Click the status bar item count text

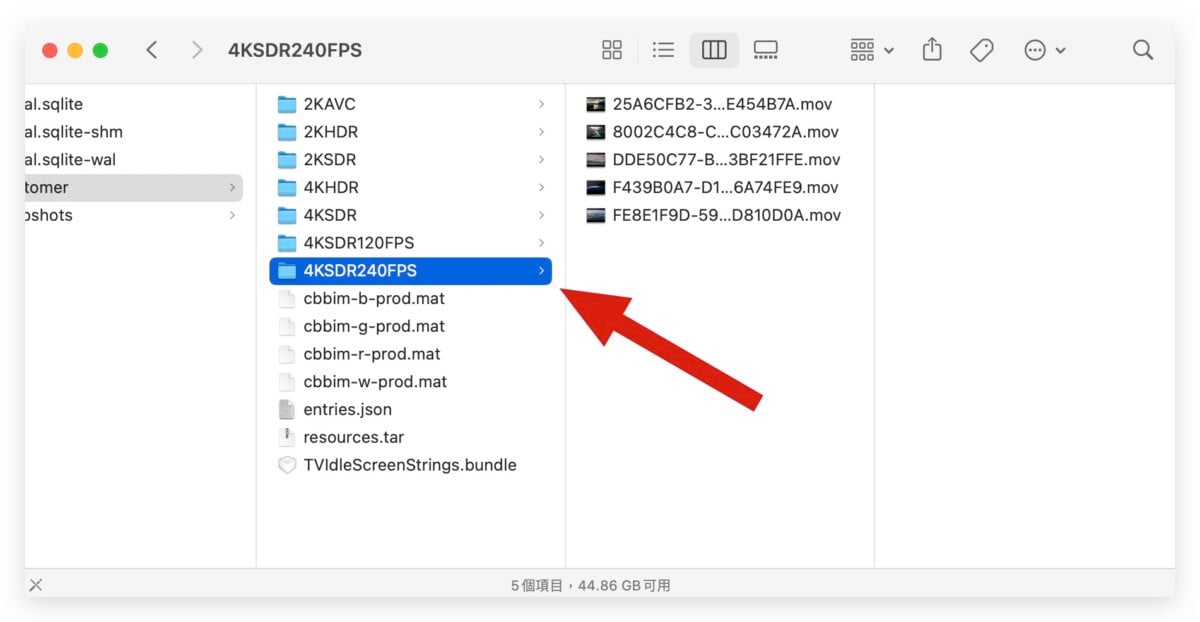tap(590, 585)
